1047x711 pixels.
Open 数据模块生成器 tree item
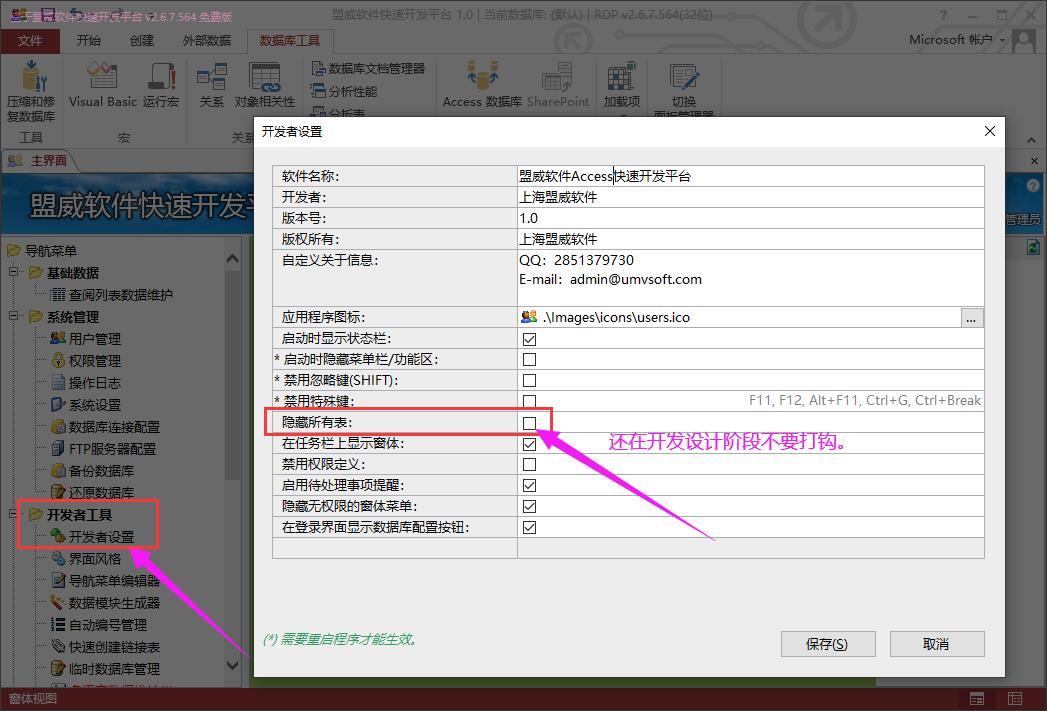tap(106, 603)
